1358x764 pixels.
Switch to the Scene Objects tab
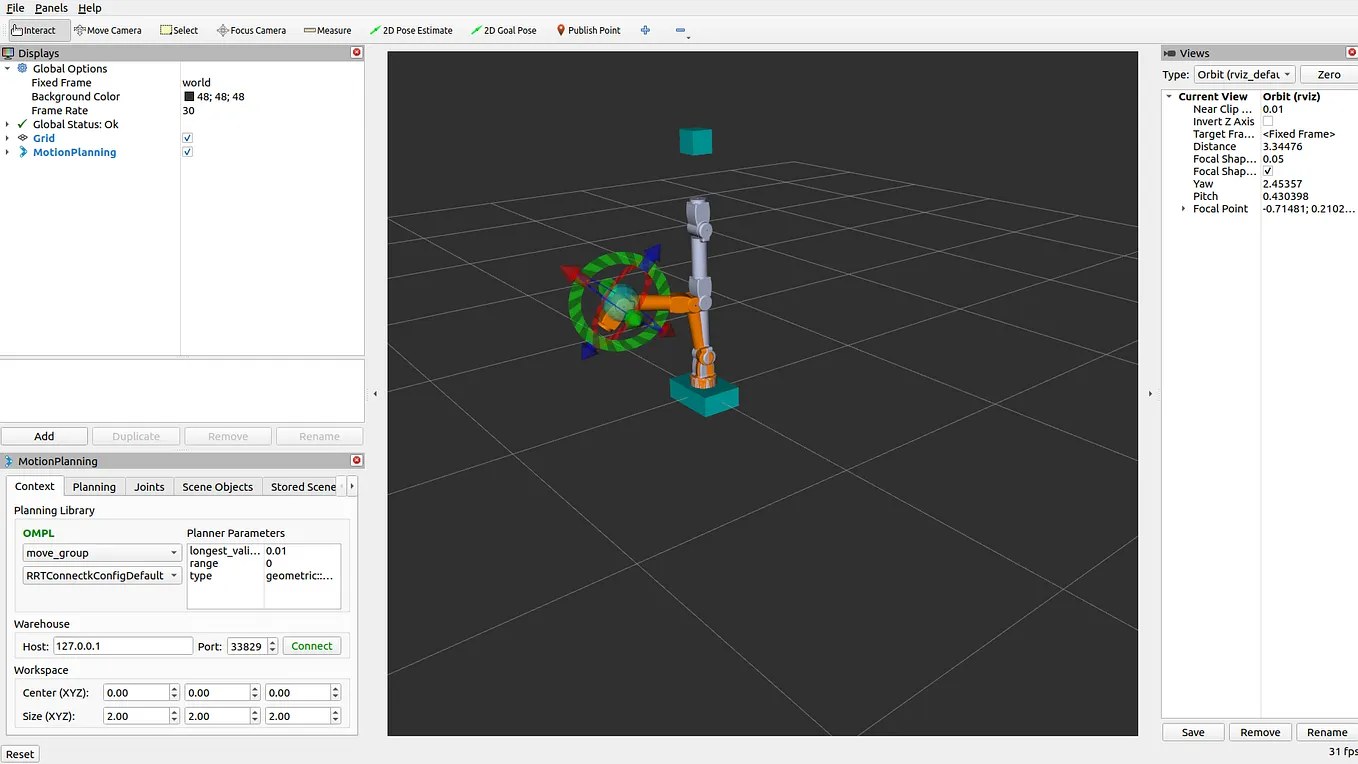click(217, 487)
